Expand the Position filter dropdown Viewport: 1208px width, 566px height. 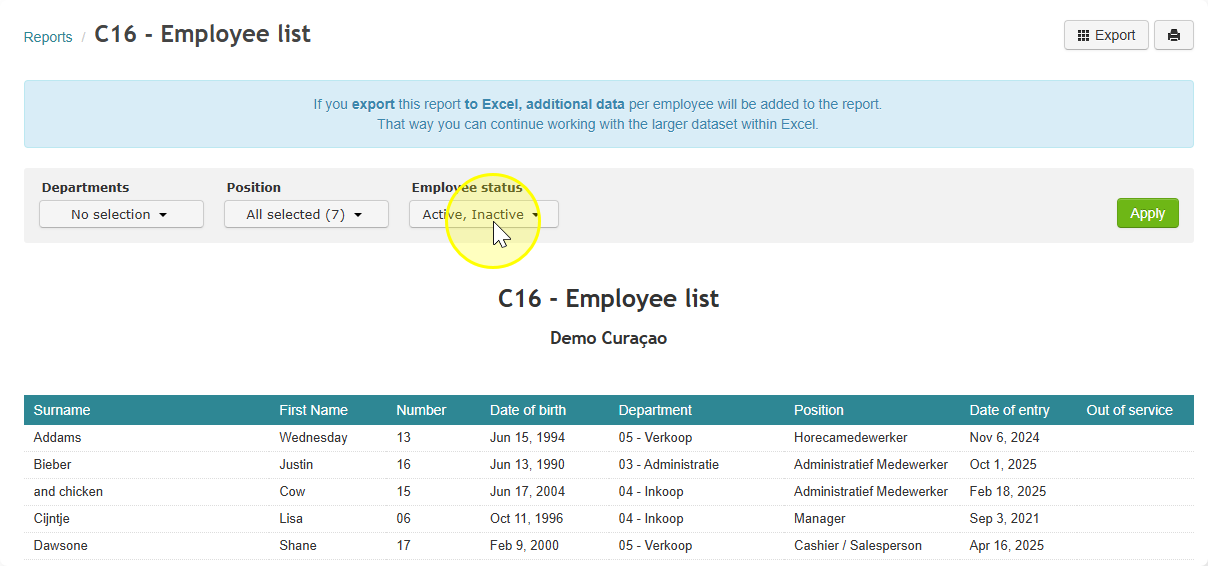pos(306,214)
